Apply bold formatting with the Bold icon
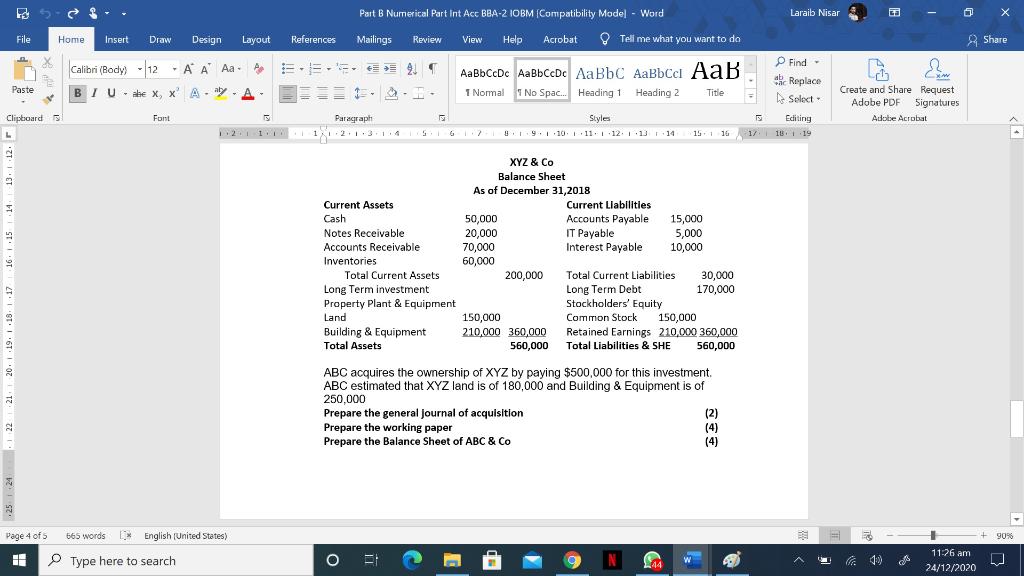The height and width of the screenshot is (576, 1024). pyautogui.click(x=78, y=93)
